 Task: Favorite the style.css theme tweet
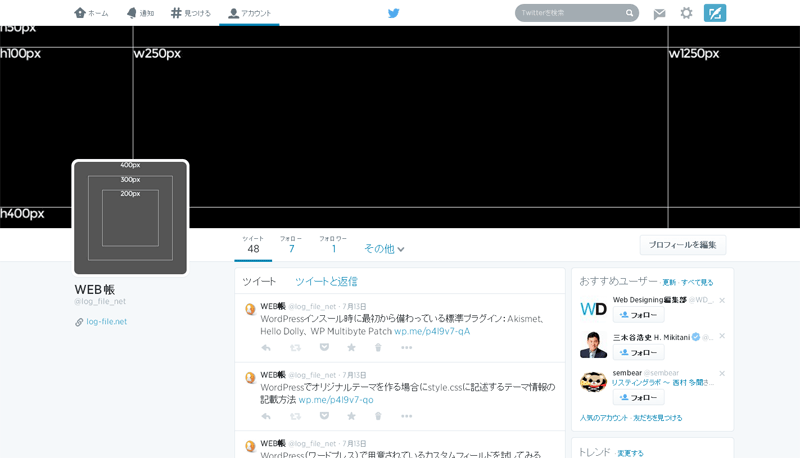(x=351, y=416)
